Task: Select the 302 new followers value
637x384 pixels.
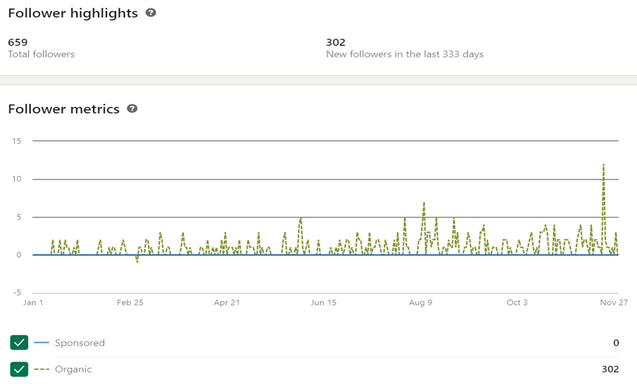Action: coord(336,42)
